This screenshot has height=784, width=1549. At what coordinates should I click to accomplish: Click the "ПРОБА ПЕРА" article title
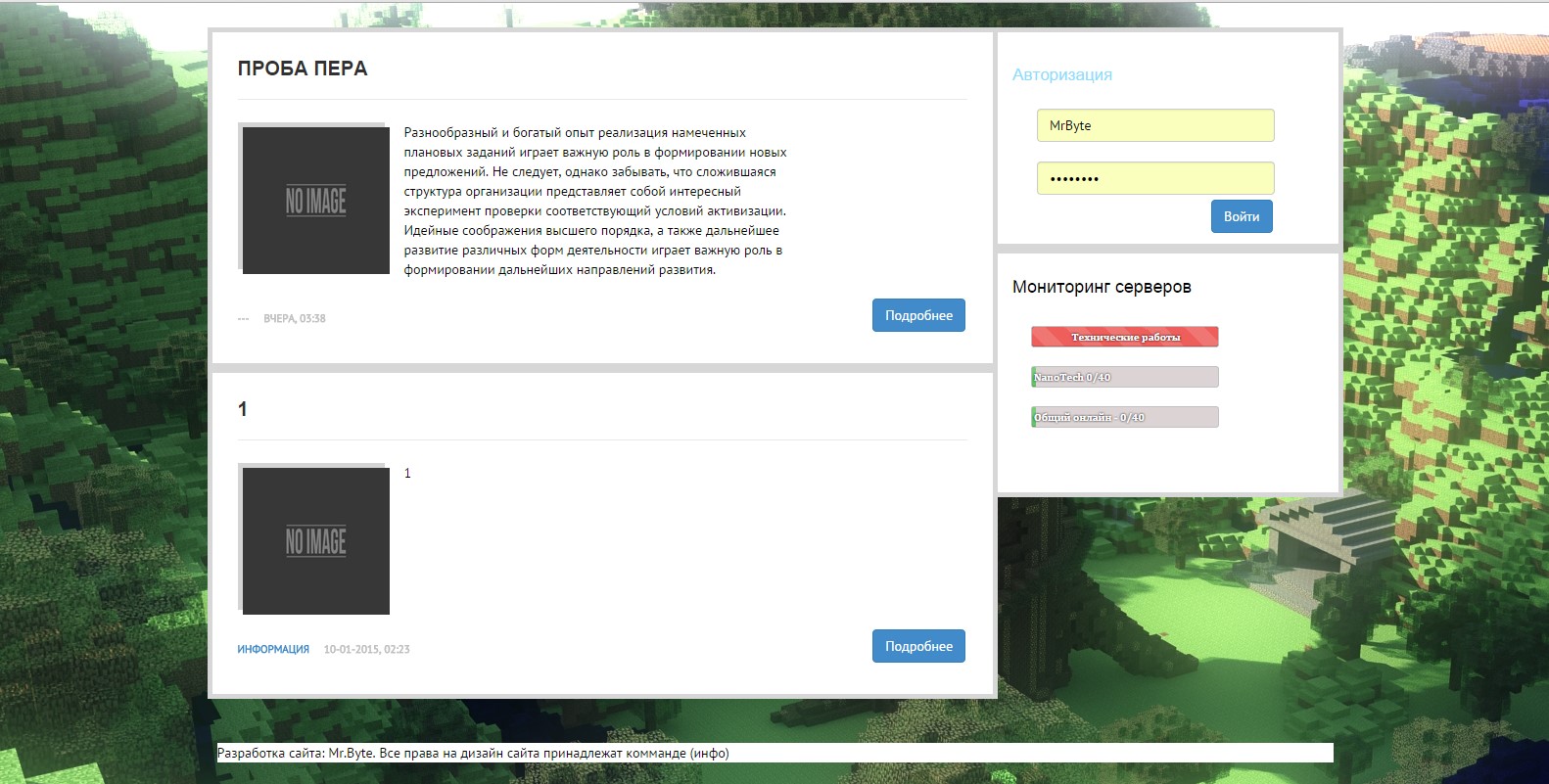coord(302,69)
